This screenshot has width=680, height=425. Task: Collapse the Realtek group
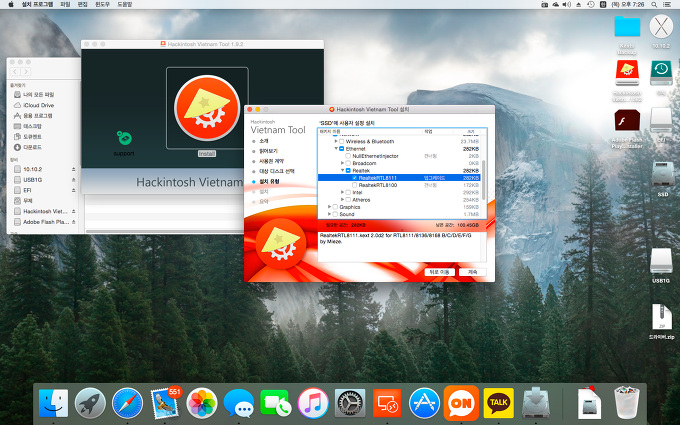pyautogui.click(x=342, y=170)
